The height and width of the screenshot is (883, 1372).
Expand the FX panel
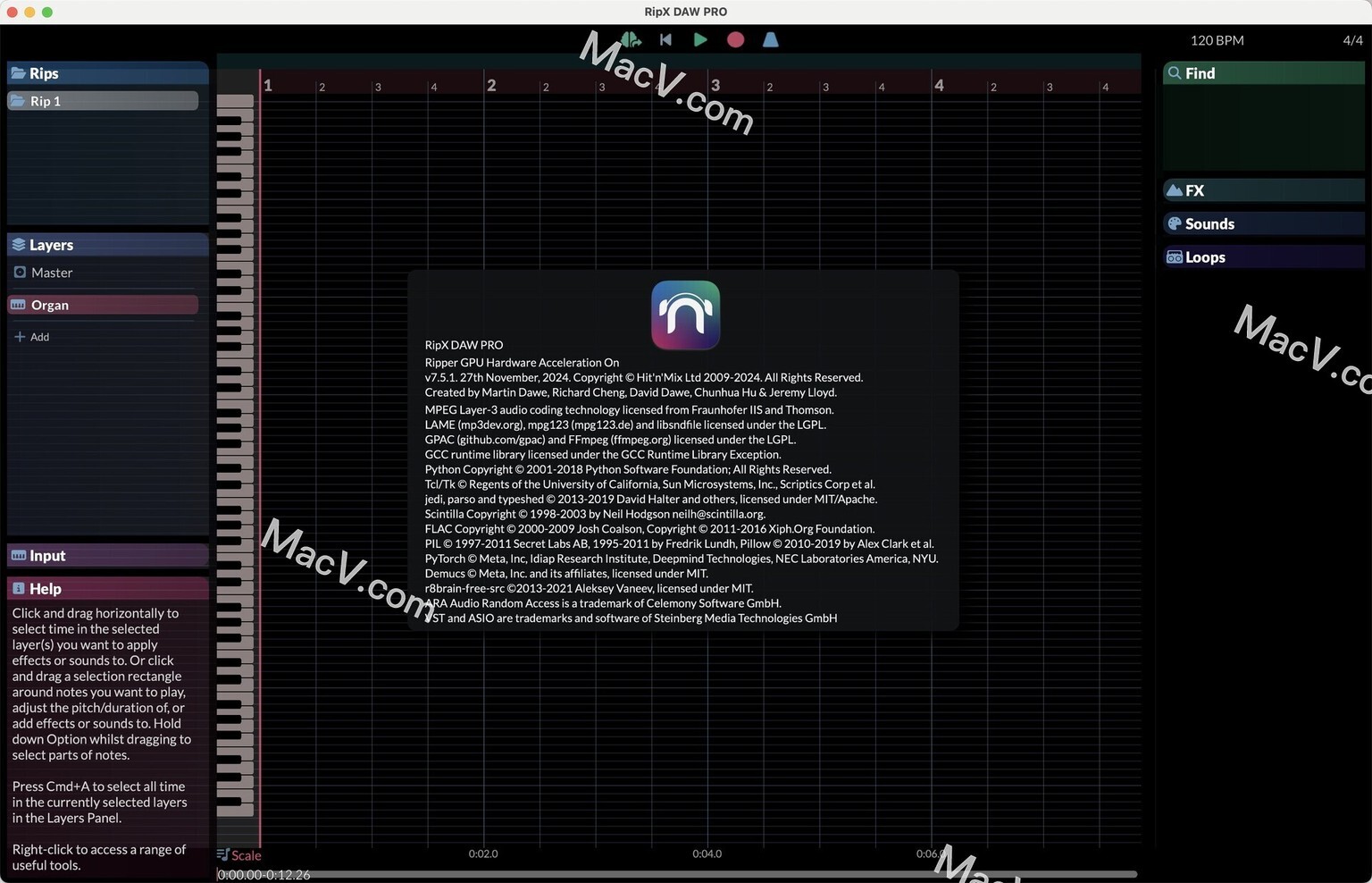pyautogui.click(x=1263, y=190)
